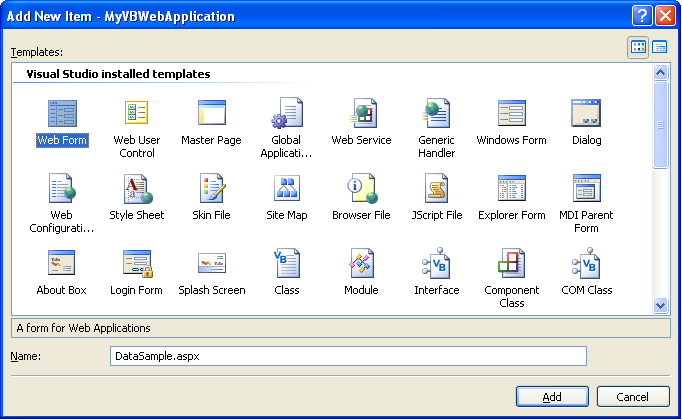Click the Add button
The image size is (682, 420).
(x=552, y=397)
